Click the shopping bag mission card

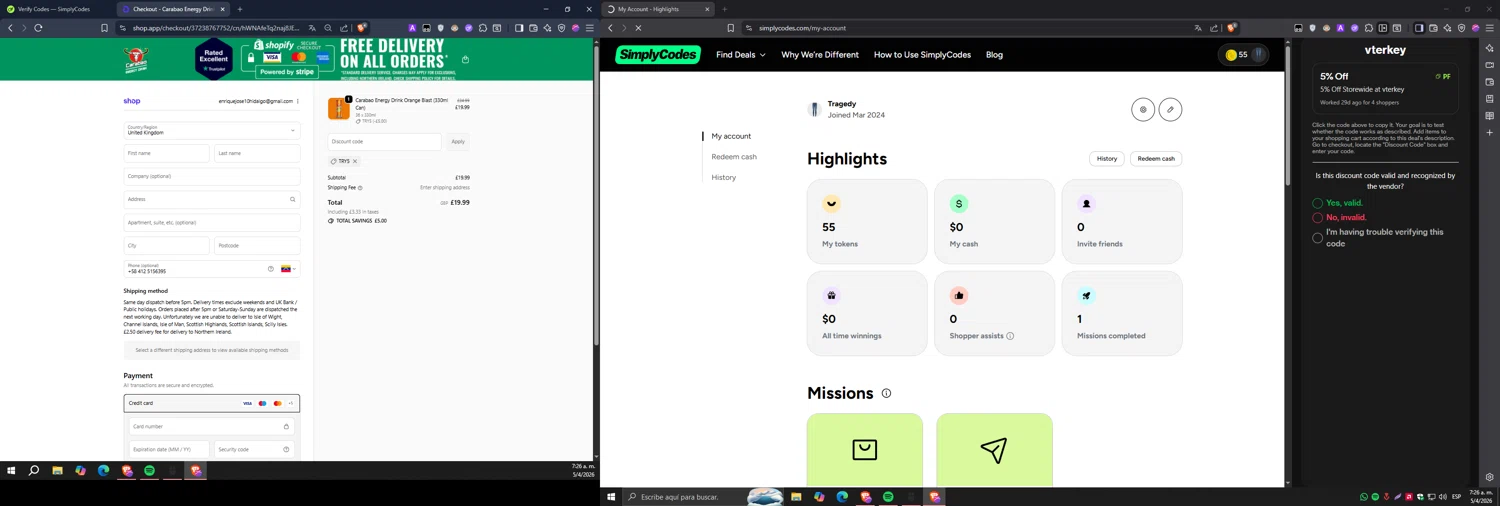pos(865,449)
